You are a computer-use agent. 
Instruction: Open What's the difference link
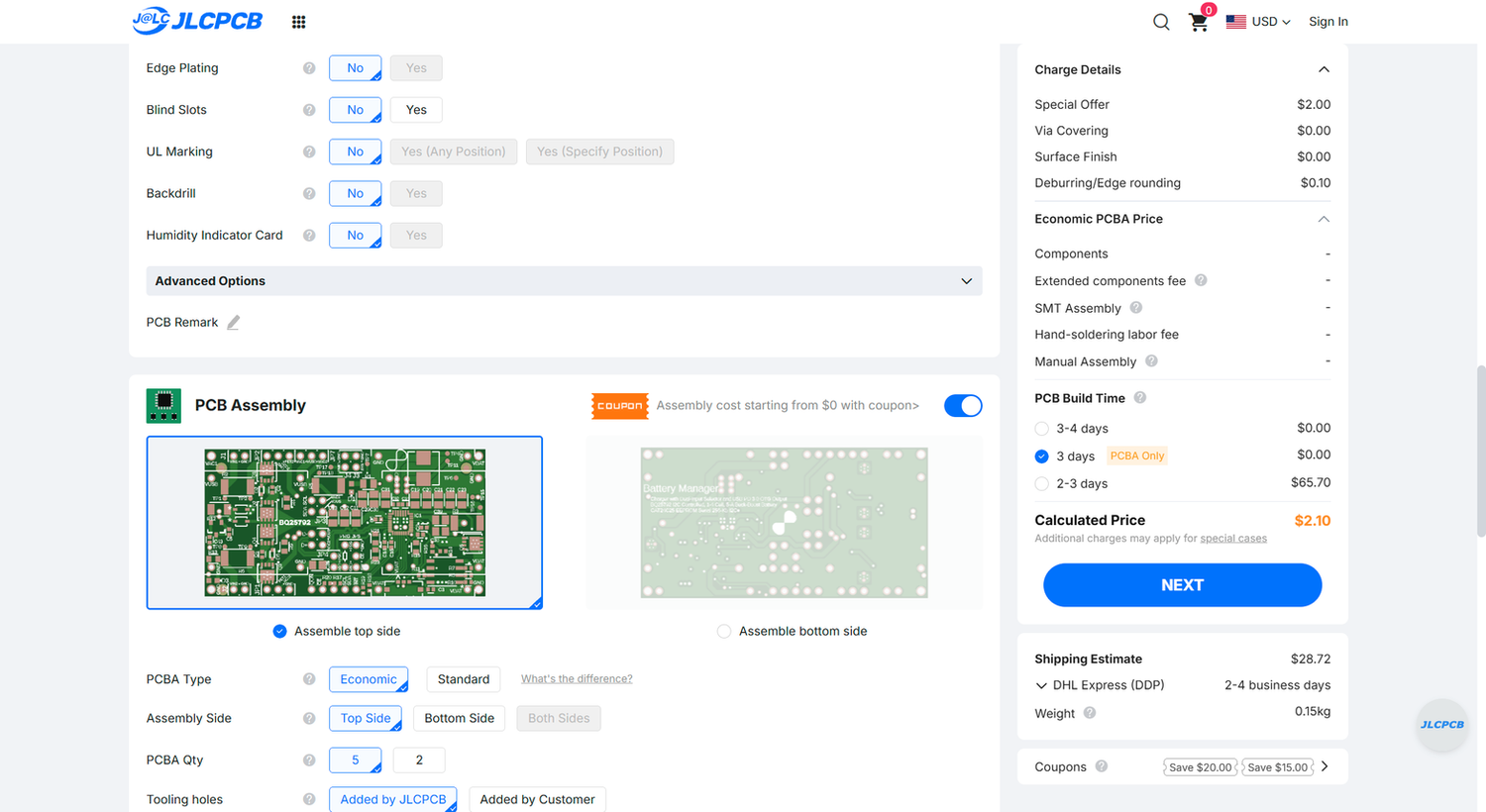pos(577,679)
